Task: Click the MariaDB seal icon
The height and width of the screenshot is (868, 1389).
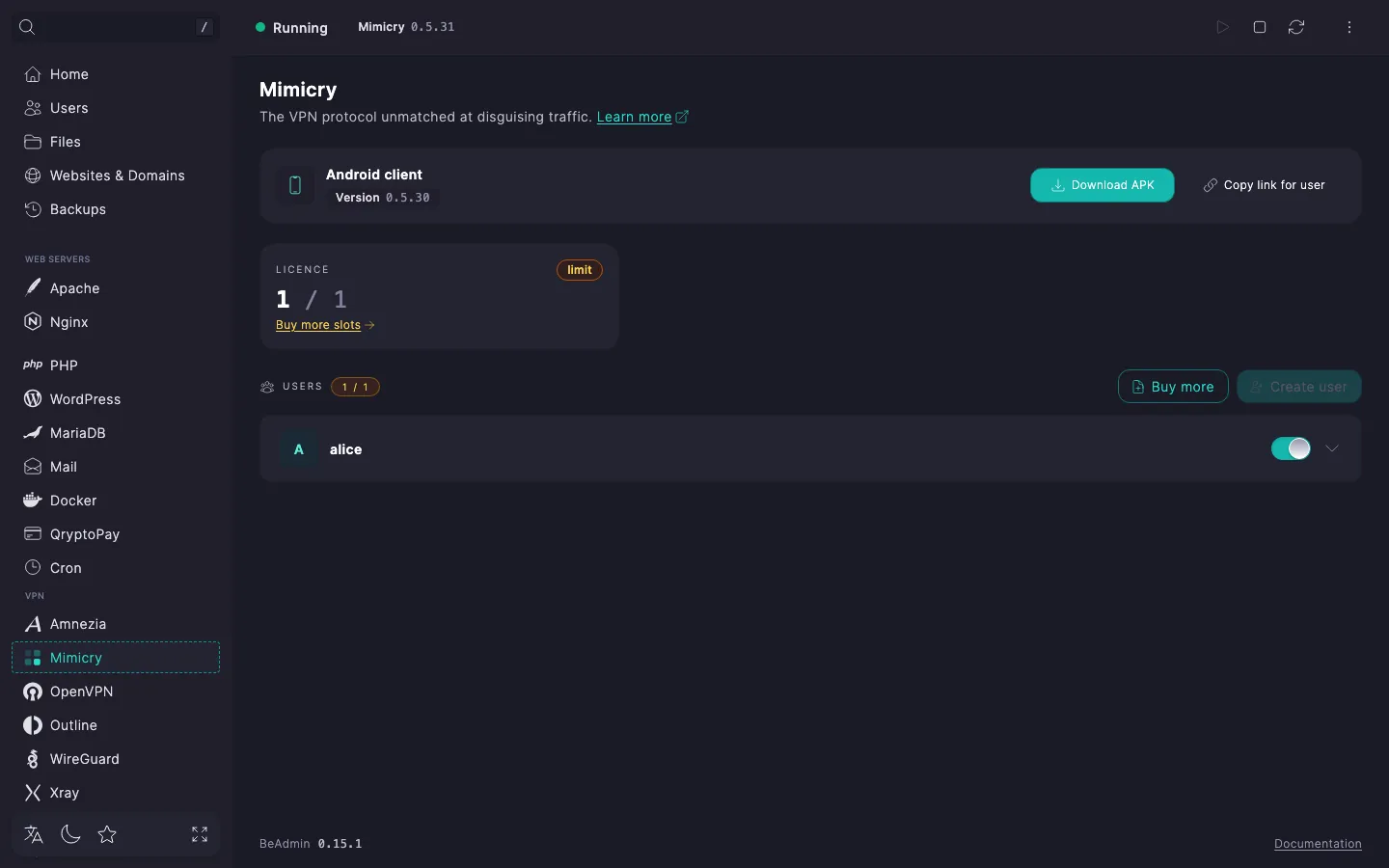Action: 33,433
